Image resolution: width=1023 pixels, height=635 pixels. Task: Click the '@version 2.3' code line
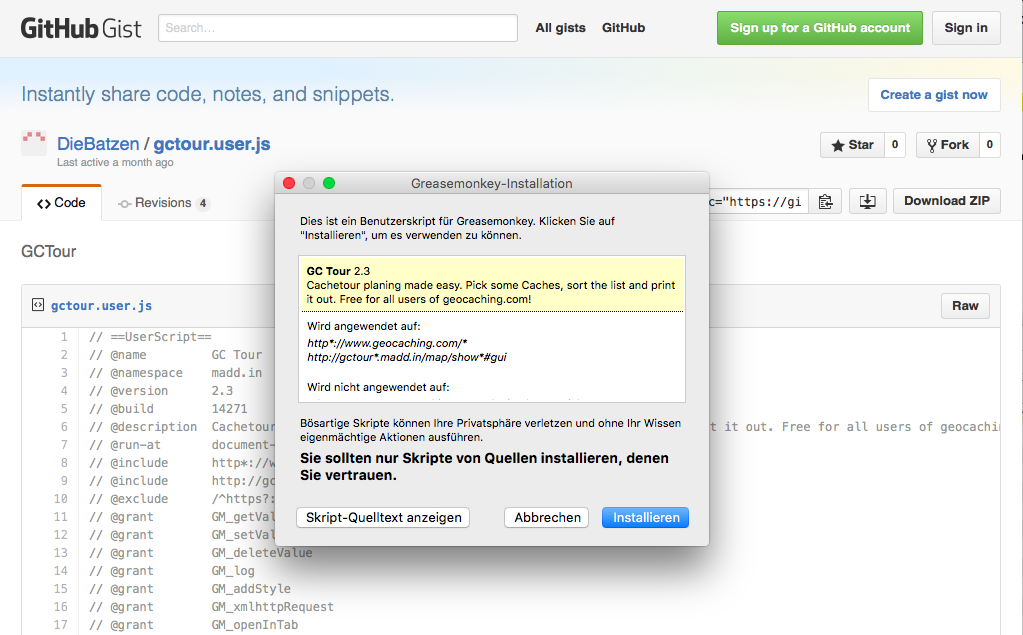click(160, 391)
